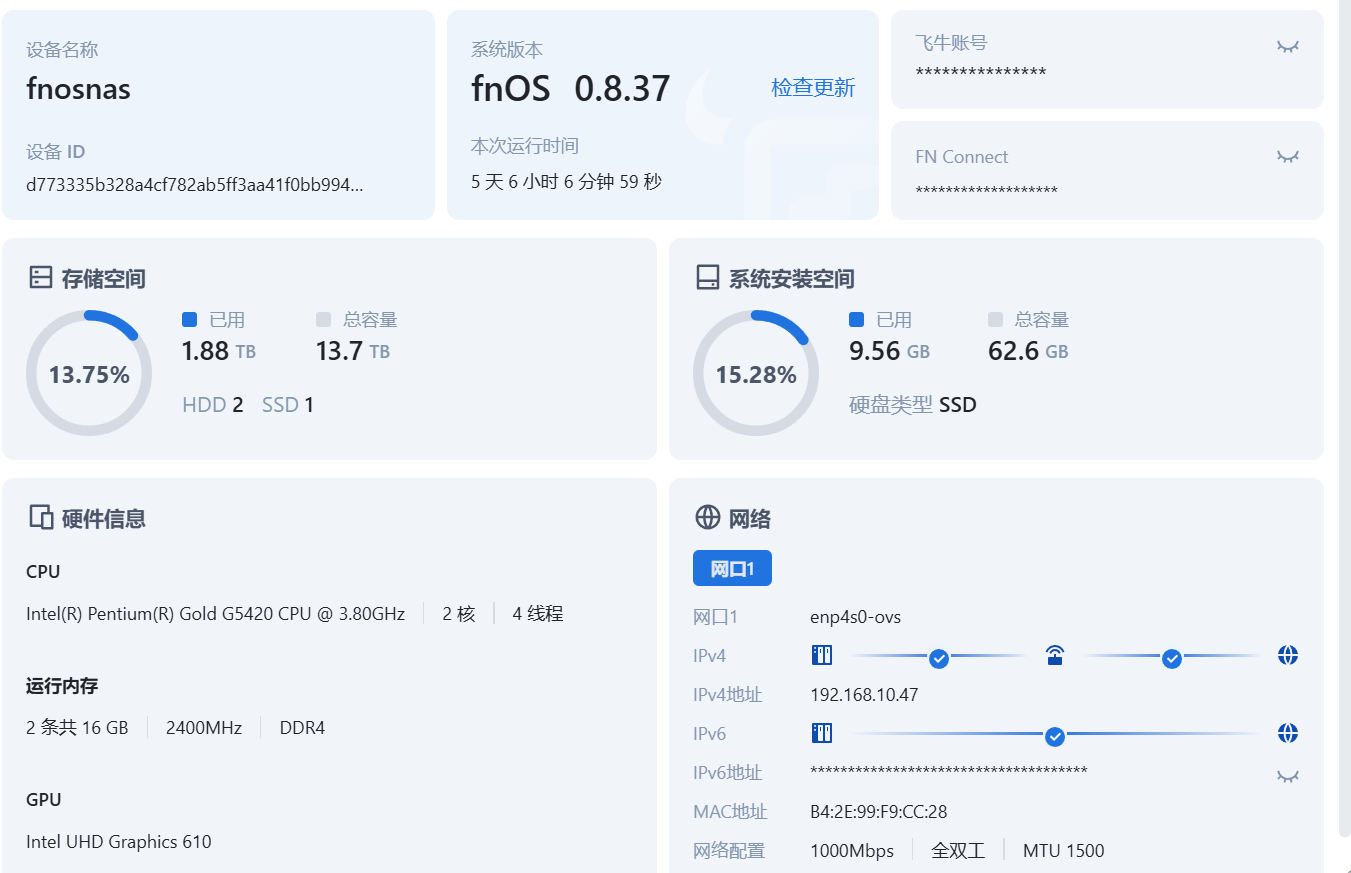
Task: Click the 硬件信息 header icon
Action: click(x=40, y=518)
